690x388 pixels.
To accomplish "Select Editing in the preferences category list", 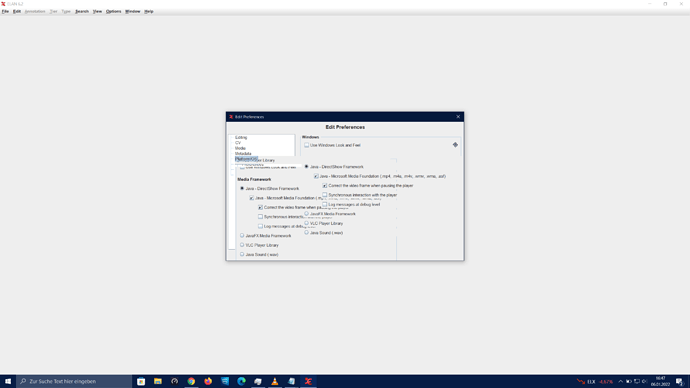I will click(x=241, y=137).
